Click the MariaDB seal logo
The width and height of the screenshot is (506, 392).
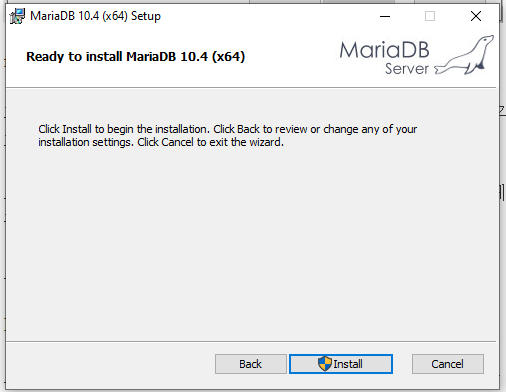464,55
